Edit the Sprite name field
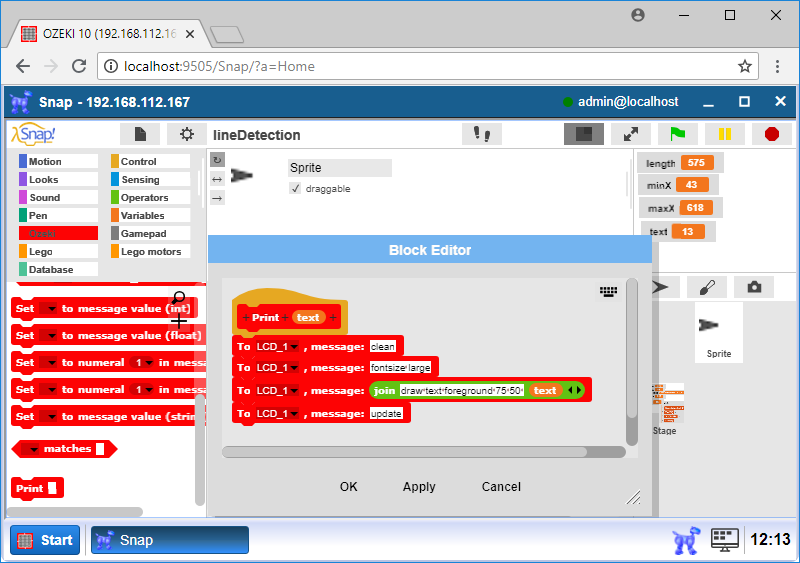The width and height of the screenshot is (800, 563). pyautogui.click(x=340, y=167)
